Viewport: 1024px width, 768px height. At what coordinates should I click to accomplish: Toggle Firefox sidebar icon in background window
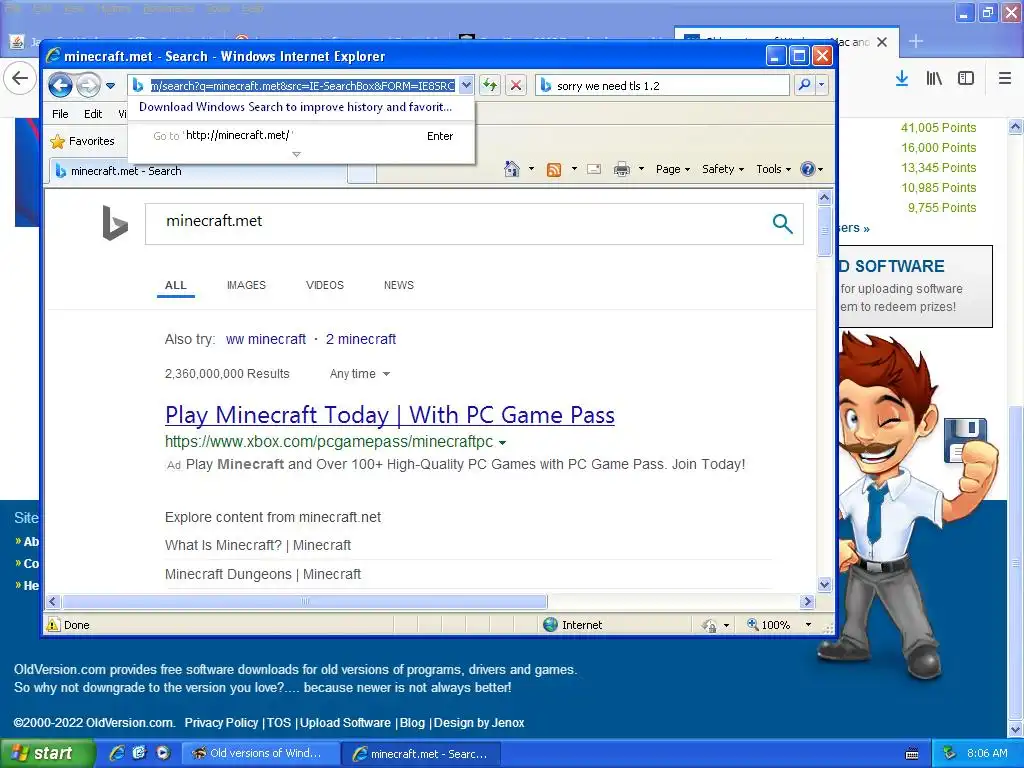point(966,78)
